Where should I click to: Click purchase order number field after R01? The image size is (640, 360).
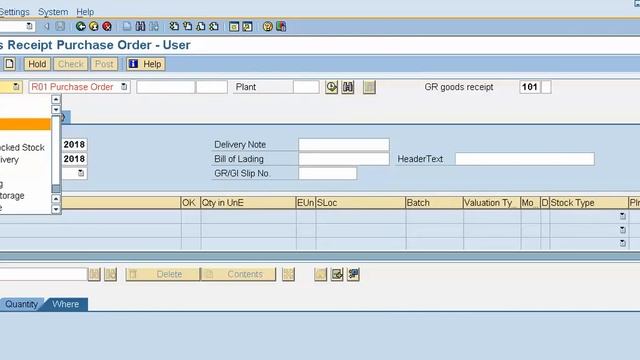click(166, 87)
